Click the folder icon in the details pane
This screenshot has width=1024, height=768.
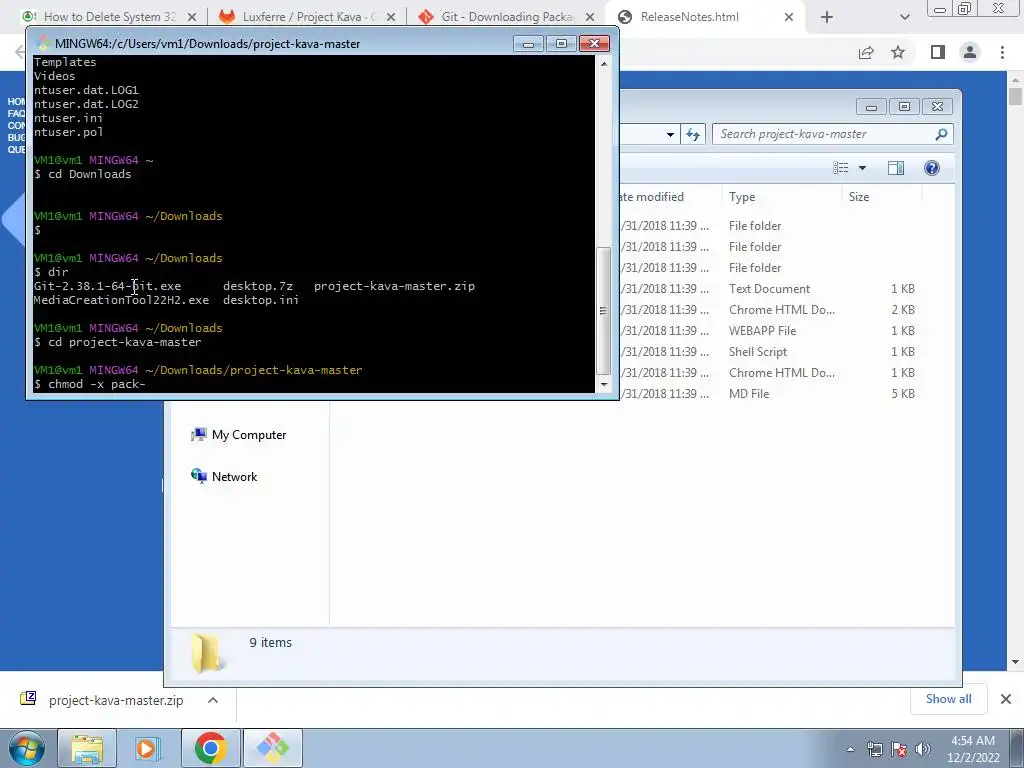[208, 653]
